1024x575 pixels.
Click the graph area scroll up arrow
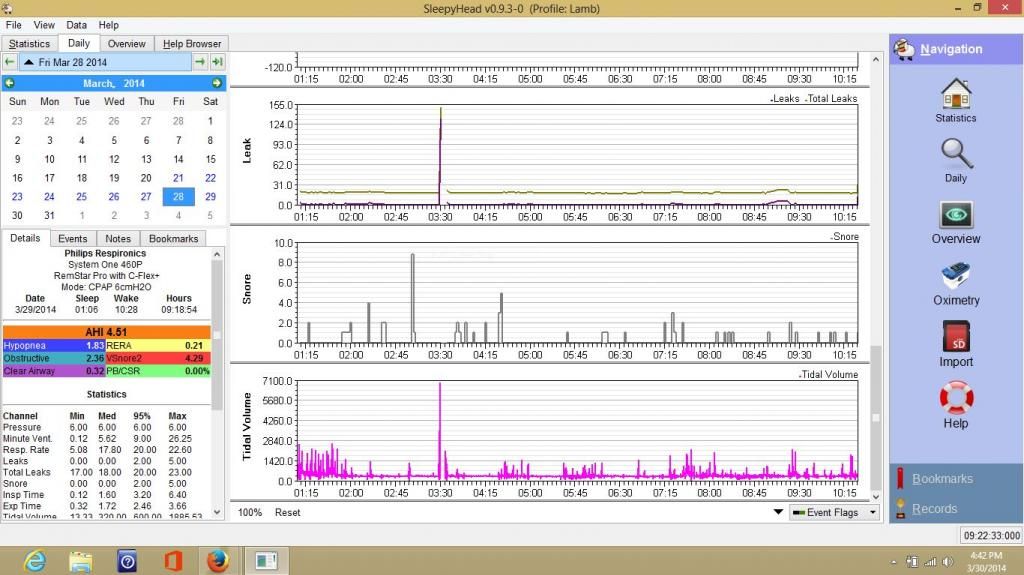[876, 59]
